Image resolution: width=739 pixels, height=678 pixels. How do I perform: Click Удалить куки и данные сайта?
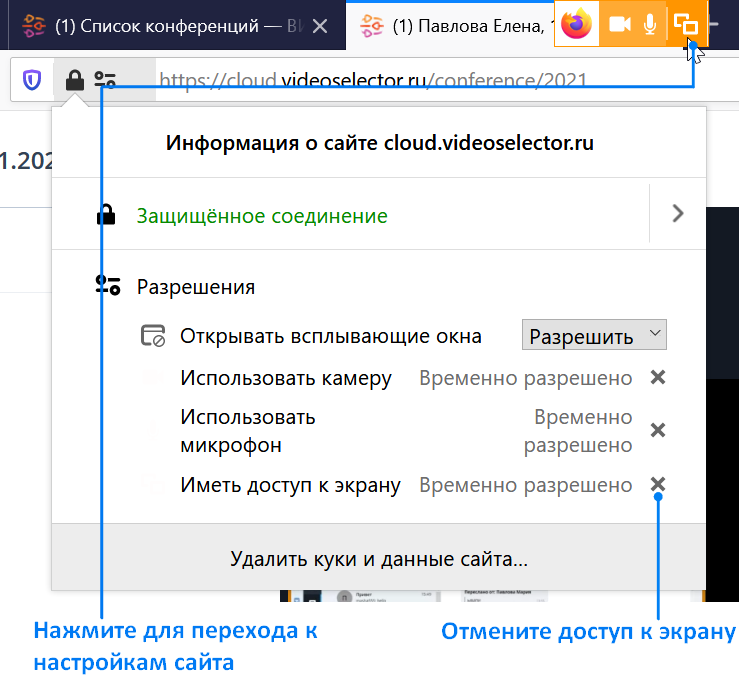pyautogui.click(x=379, y=559)
